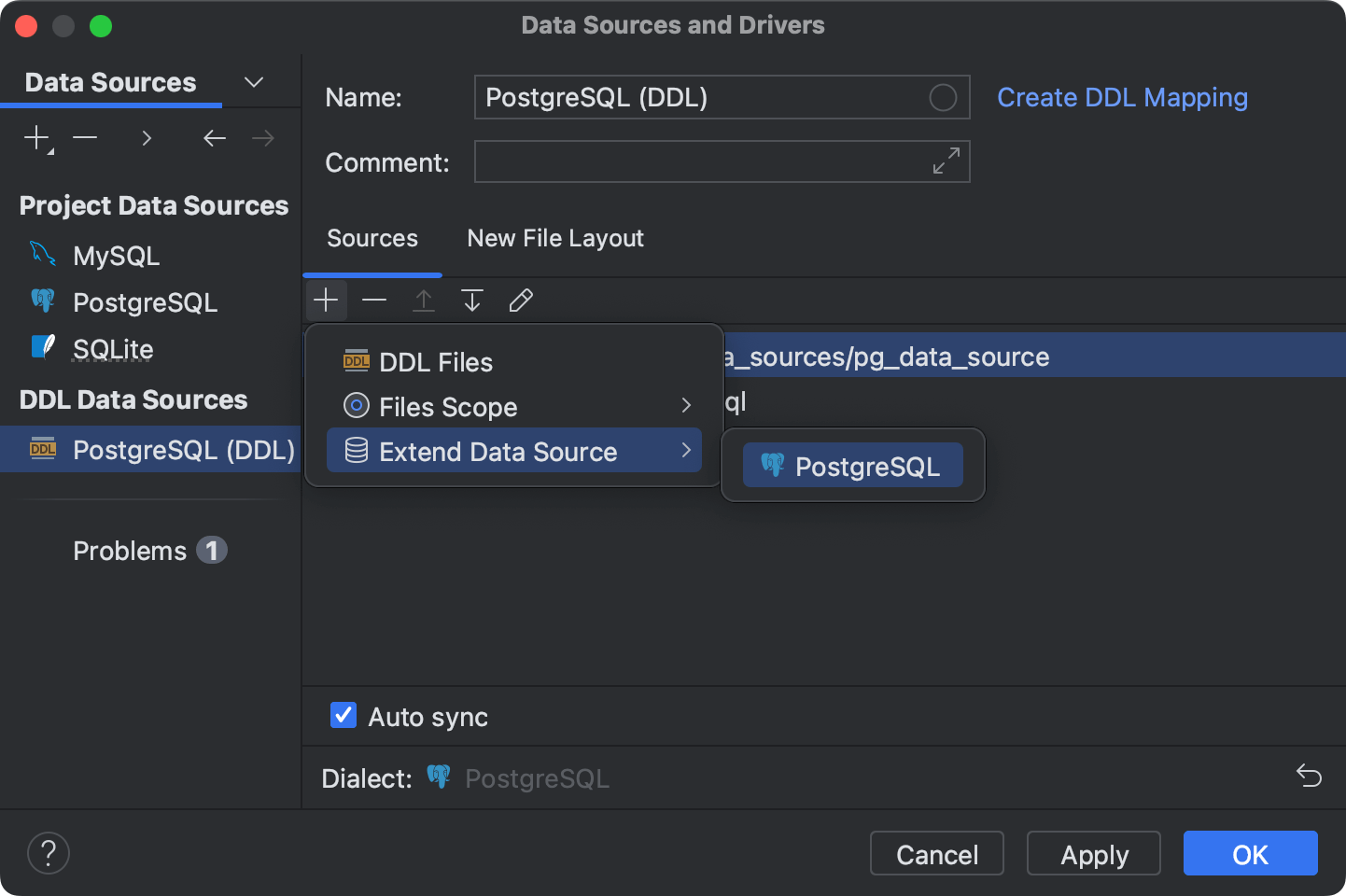
Task: Click the add data source plus icon
Action: pyautogui.click(x=35, y=137)
